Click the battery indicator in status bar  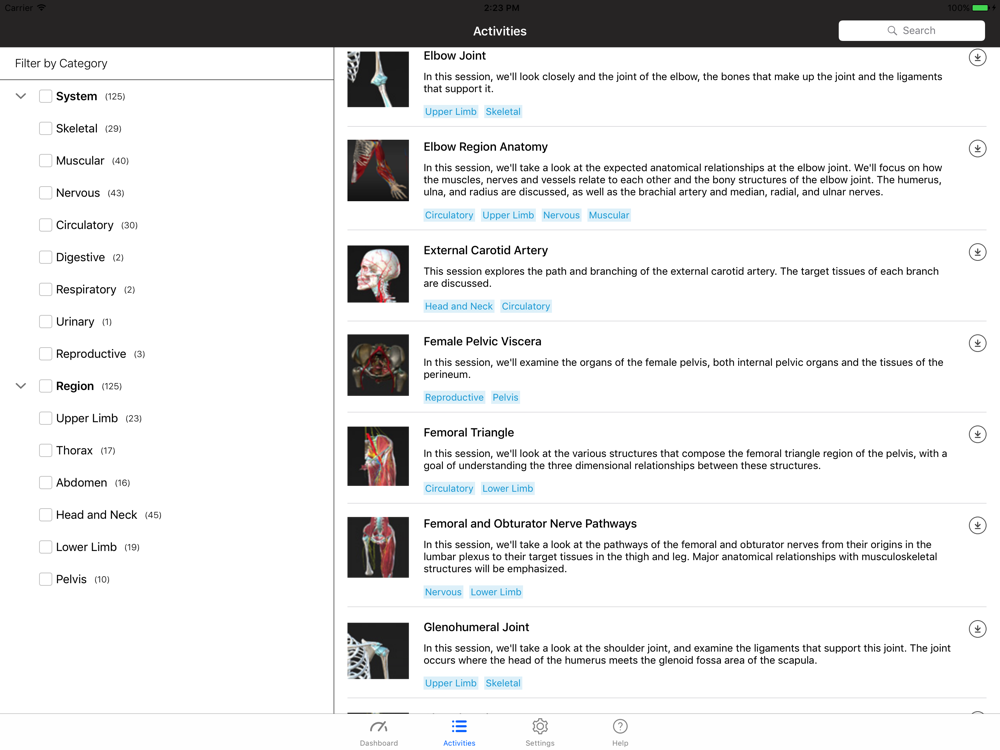coord(981,8)
